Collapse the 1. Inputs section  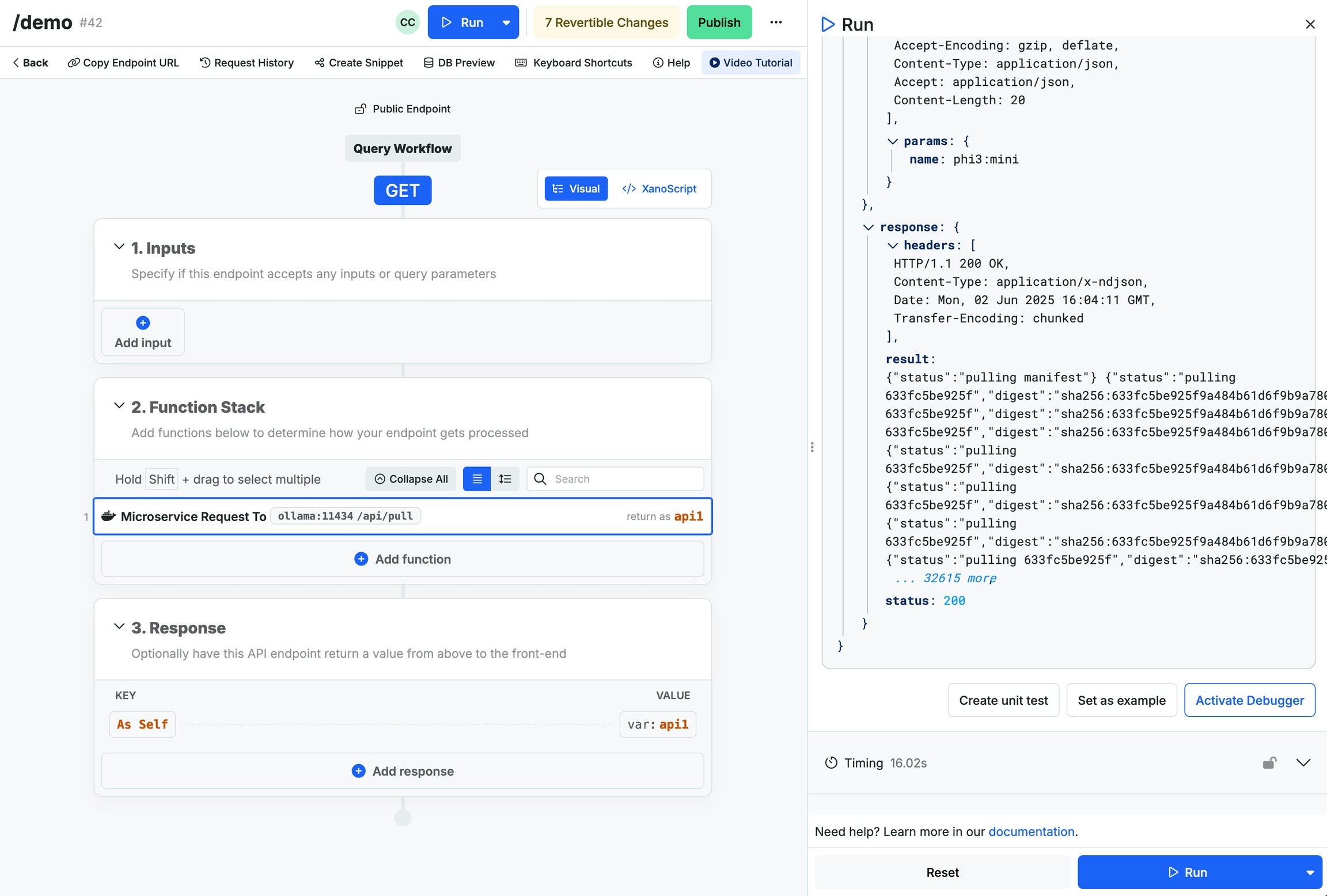pos(119,247)
